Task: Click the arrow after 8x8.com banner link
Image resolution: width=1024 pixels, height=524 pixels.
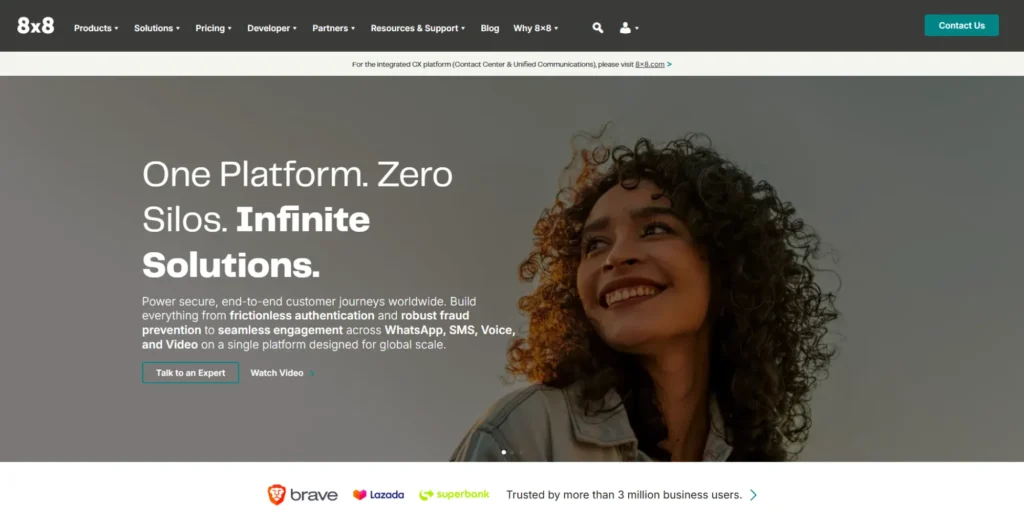Action: [669, 64]
